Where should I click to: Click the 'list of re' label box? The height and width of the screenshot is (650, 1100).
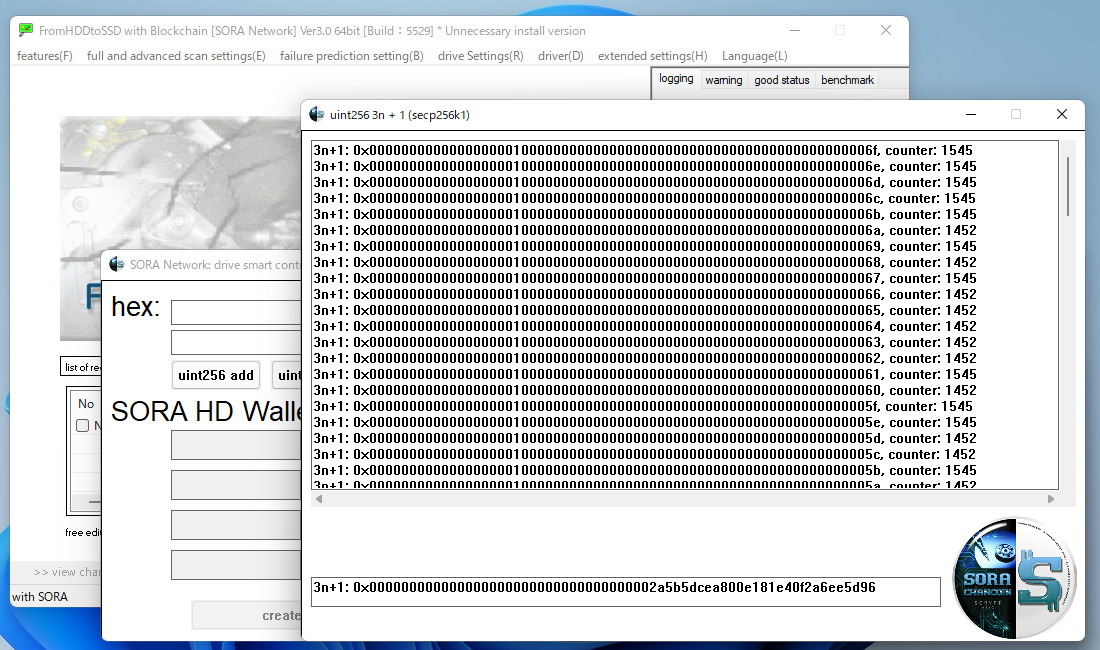click(81, 367)
